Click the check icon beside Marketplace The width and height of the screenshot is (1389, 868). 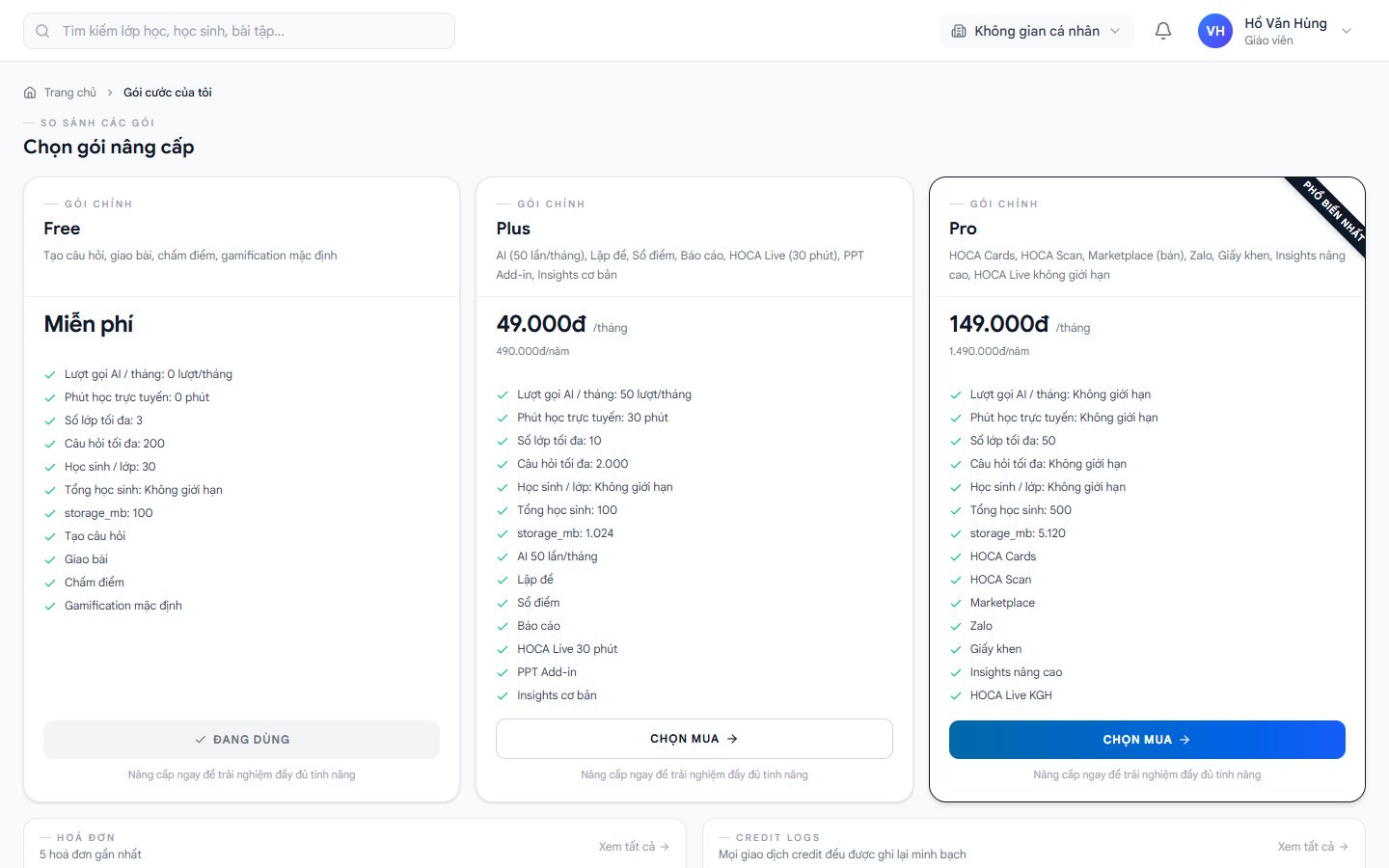(956, 603)
